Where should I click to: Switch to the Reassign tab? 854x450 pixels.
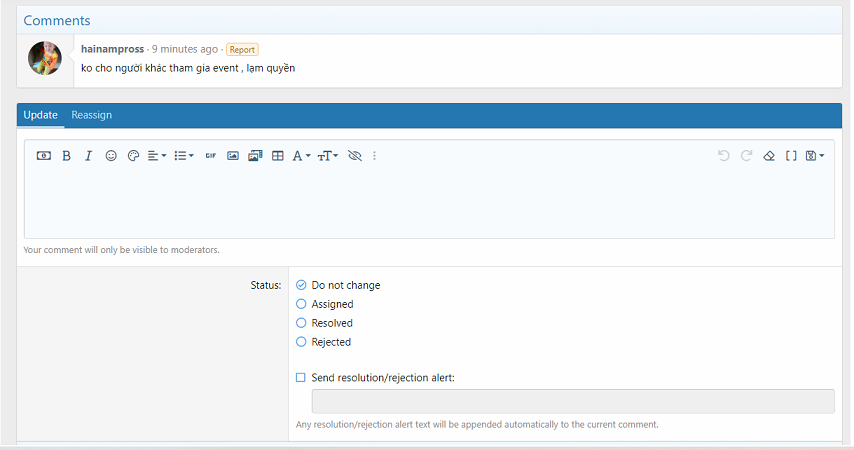coord(91,115)
